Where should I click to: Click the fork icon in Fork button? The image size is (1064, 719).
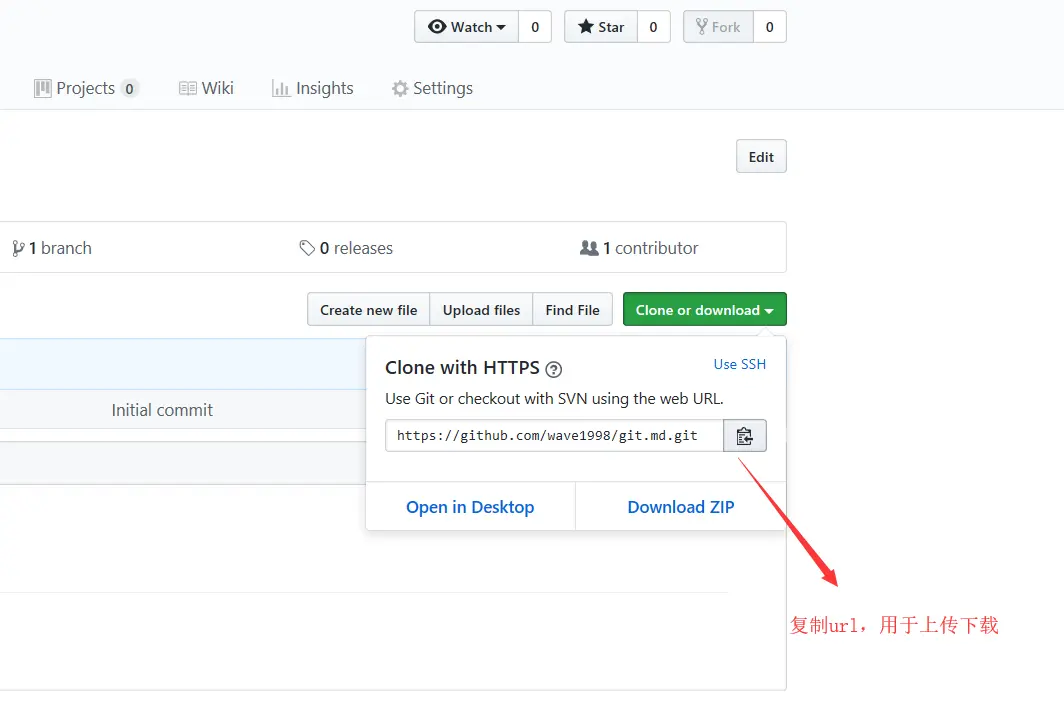(x=702, y=26)
